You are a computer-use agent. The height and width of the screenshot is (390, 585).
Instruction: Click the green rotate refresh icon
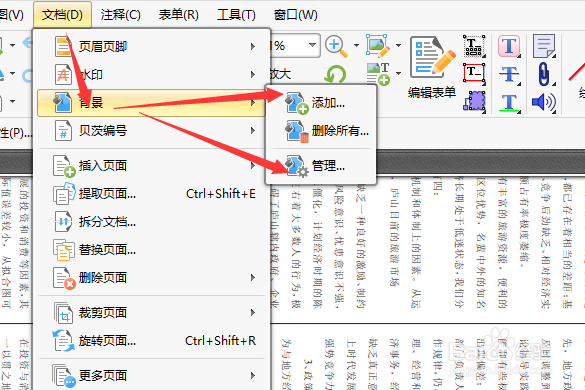coord(335,74)
